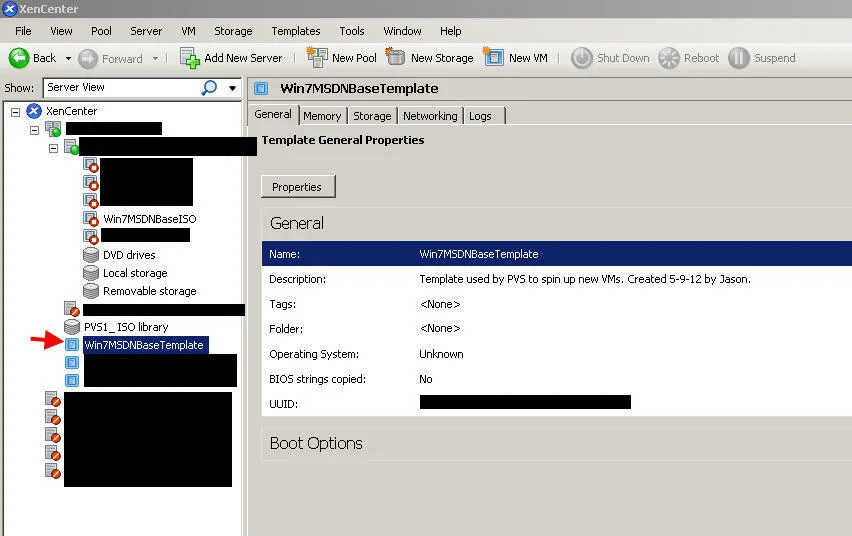Switch to the General tab
Viewport: 852px width, 536px height.
(273, 115)
